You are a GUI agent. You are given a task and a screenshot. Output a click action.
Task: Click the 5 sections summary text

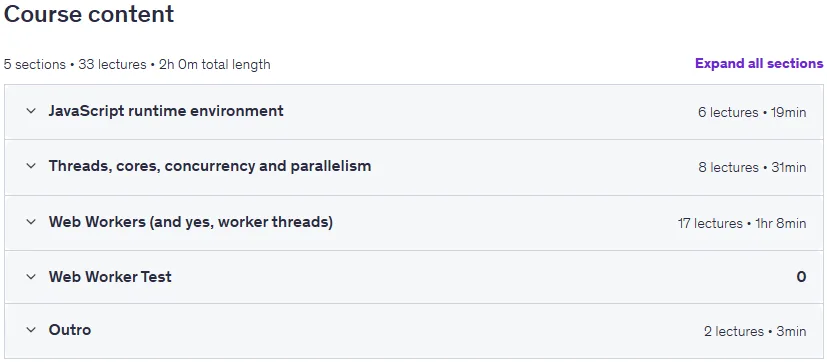pyautogui.click(x=35, y=64)
